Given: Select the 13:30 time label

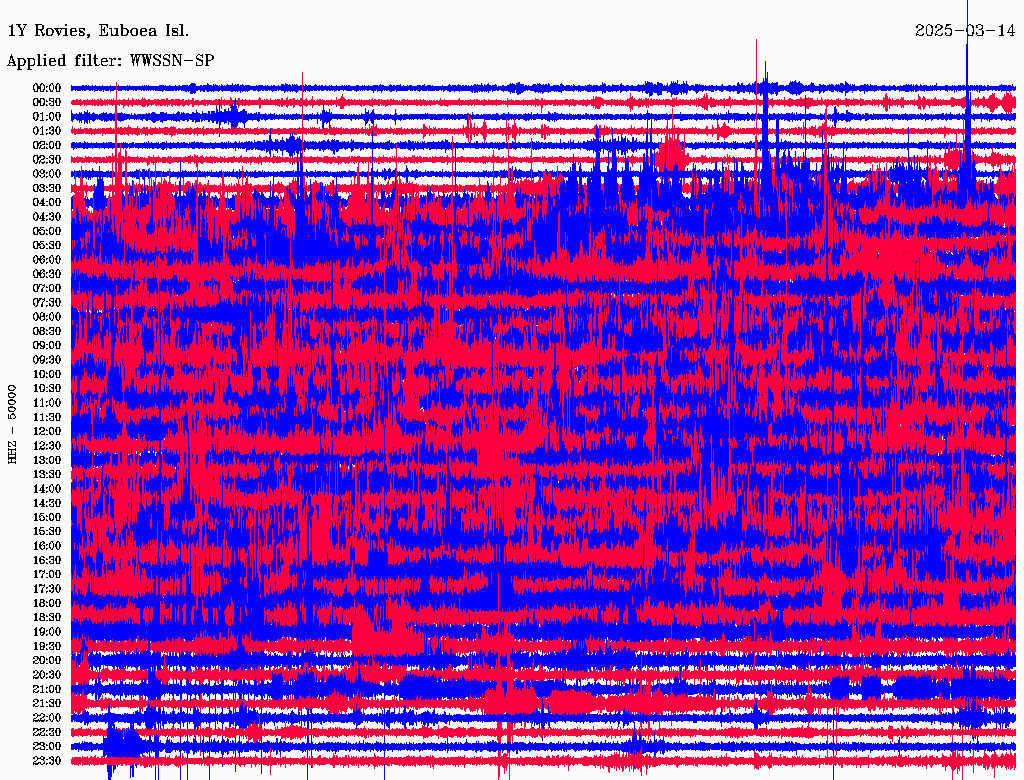Looking at the screenshot, I should pos(46,475).
